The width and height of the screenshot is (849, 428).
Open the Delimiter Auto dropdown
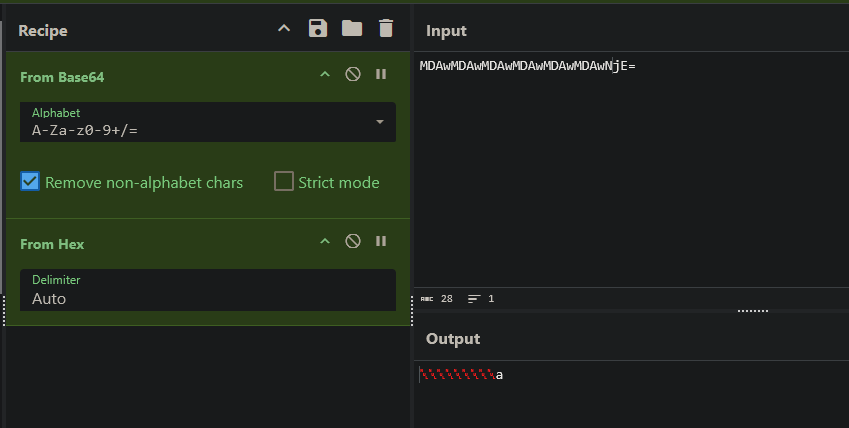(208, 290)
